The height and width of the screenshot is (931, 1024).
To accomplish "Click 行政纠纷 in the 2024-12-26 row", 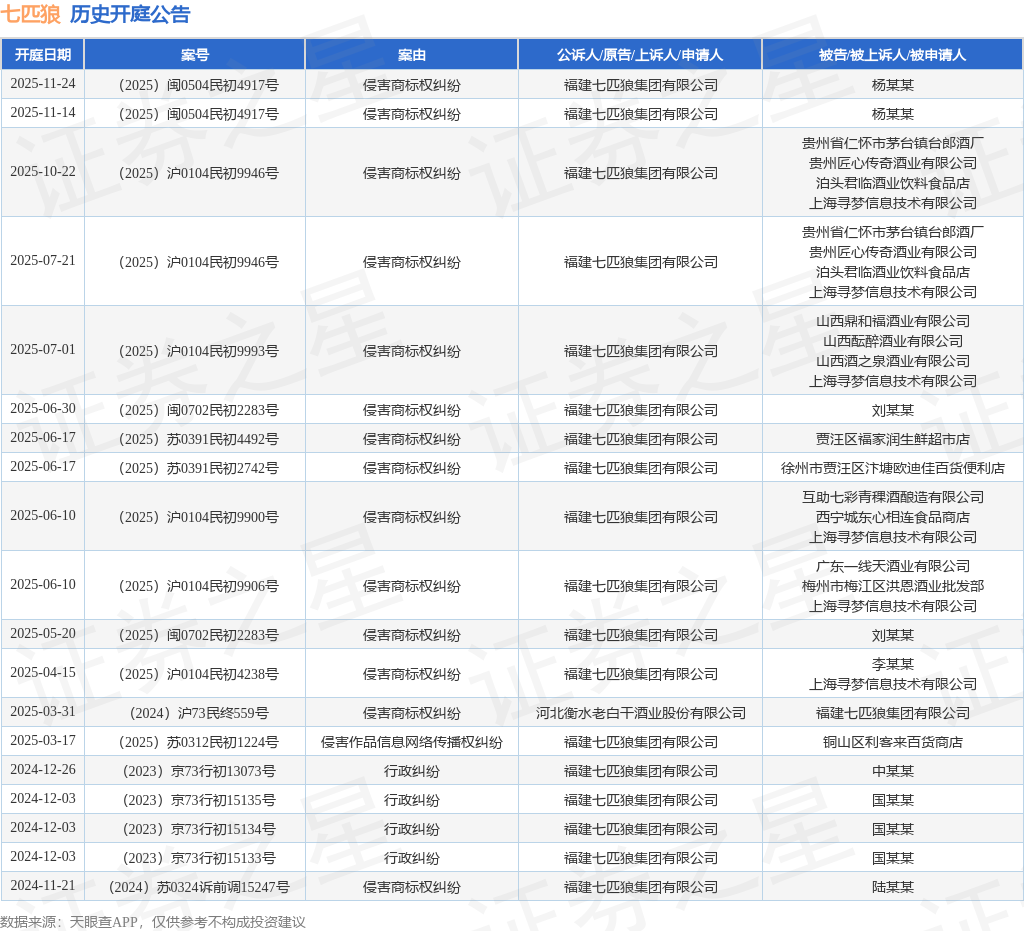I will click(x=411, y=771).
